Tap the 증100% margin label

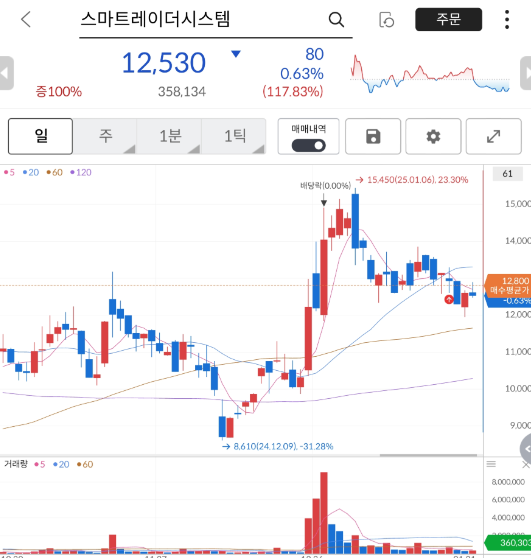59,92
